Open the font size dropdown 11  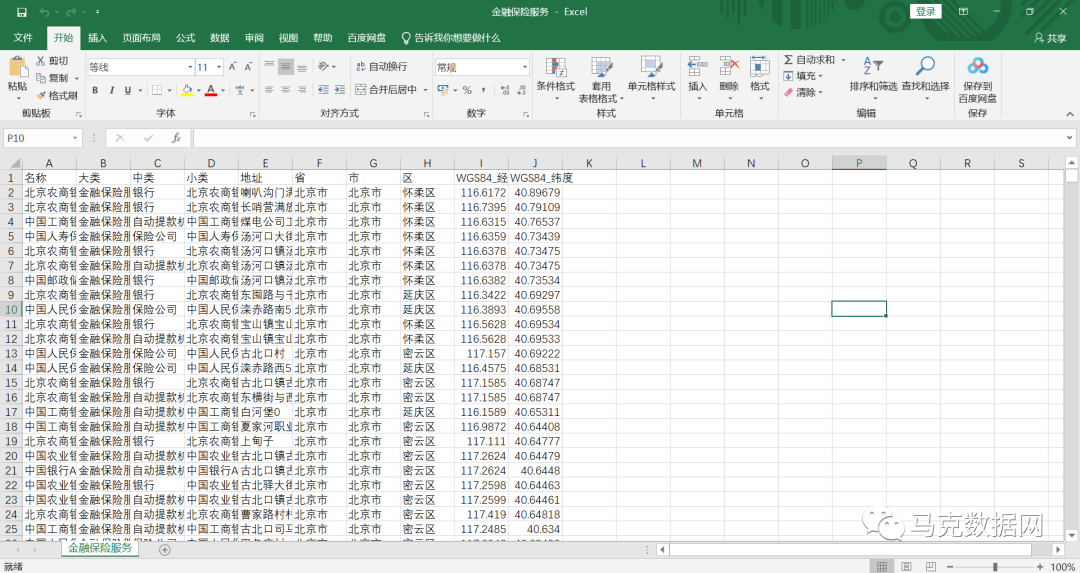pos(219,67)
